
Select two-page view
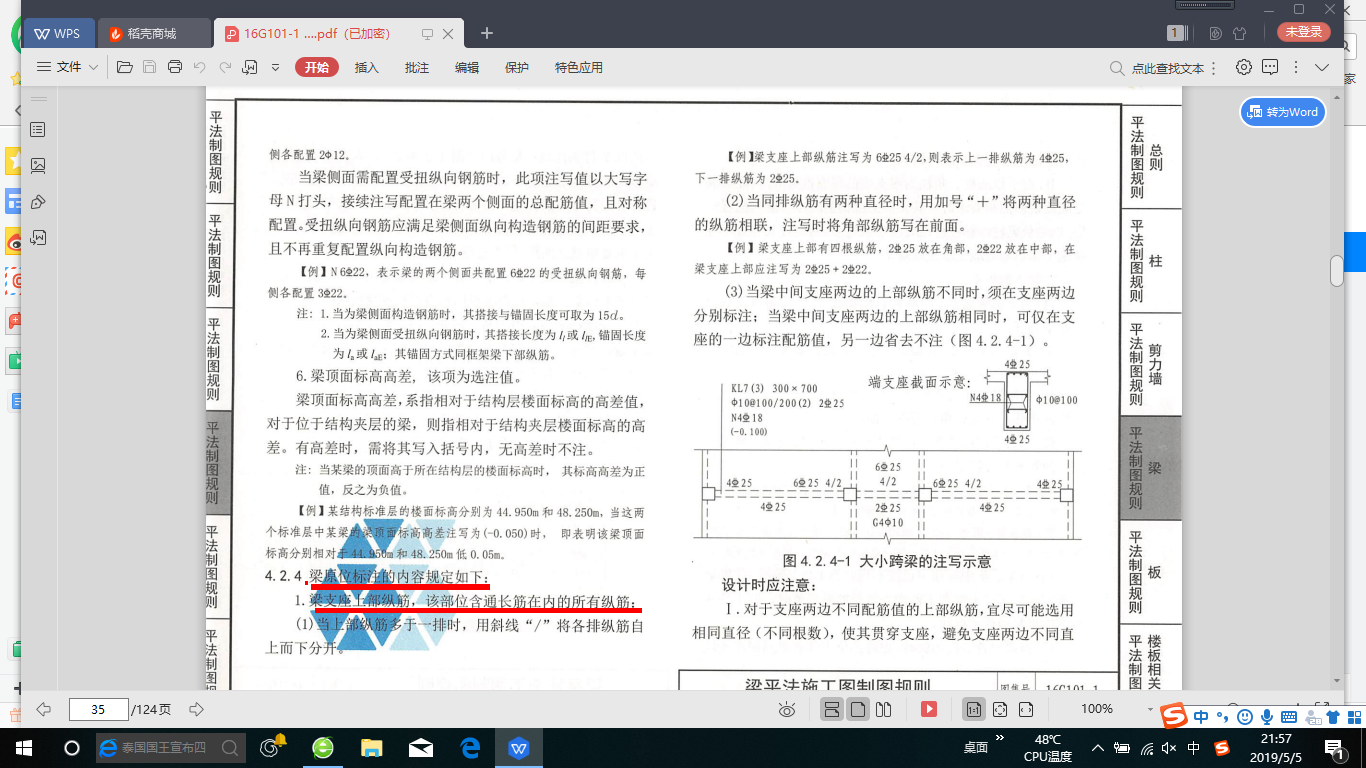883,709
